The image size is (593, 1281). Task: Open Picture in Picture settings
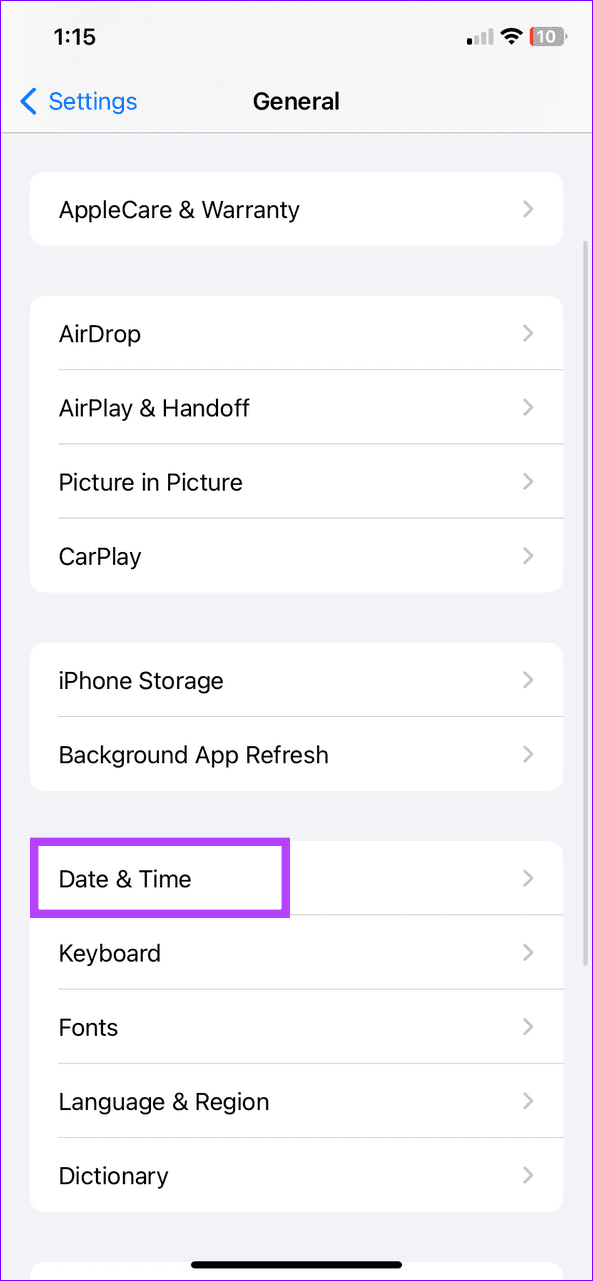(x=296, y=481)
